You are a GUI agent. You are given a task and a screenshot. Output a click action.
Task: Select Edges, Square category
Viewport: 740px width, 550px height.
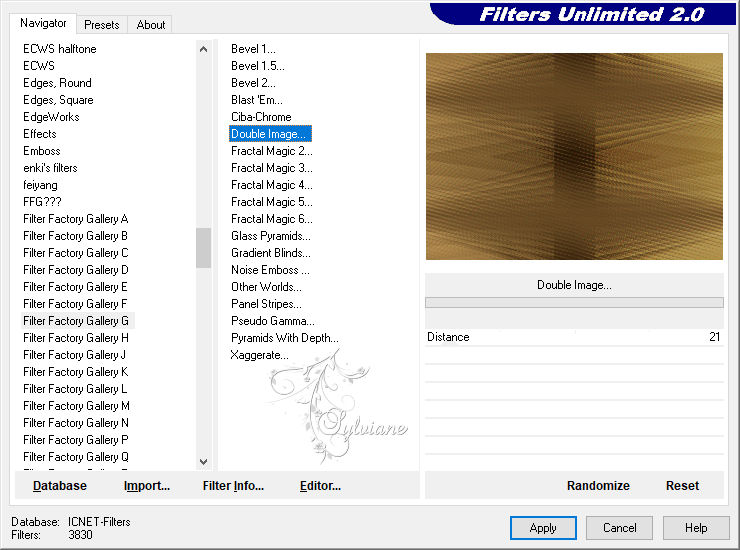pyautogui.click(x=58, y=100)
